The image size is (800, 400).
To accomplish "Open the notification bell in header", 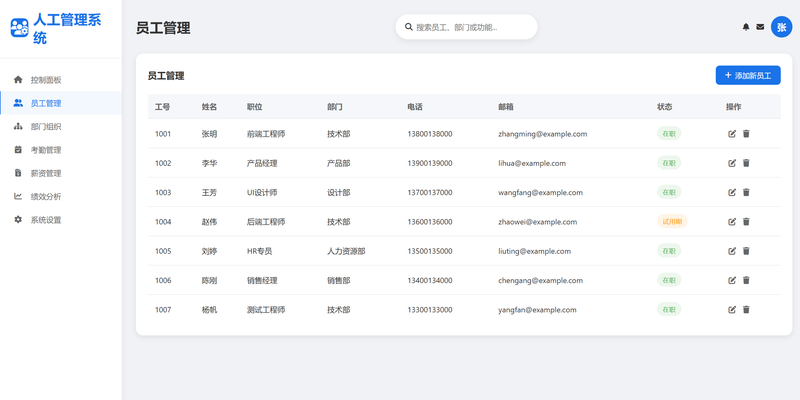I will pos(745,27).
